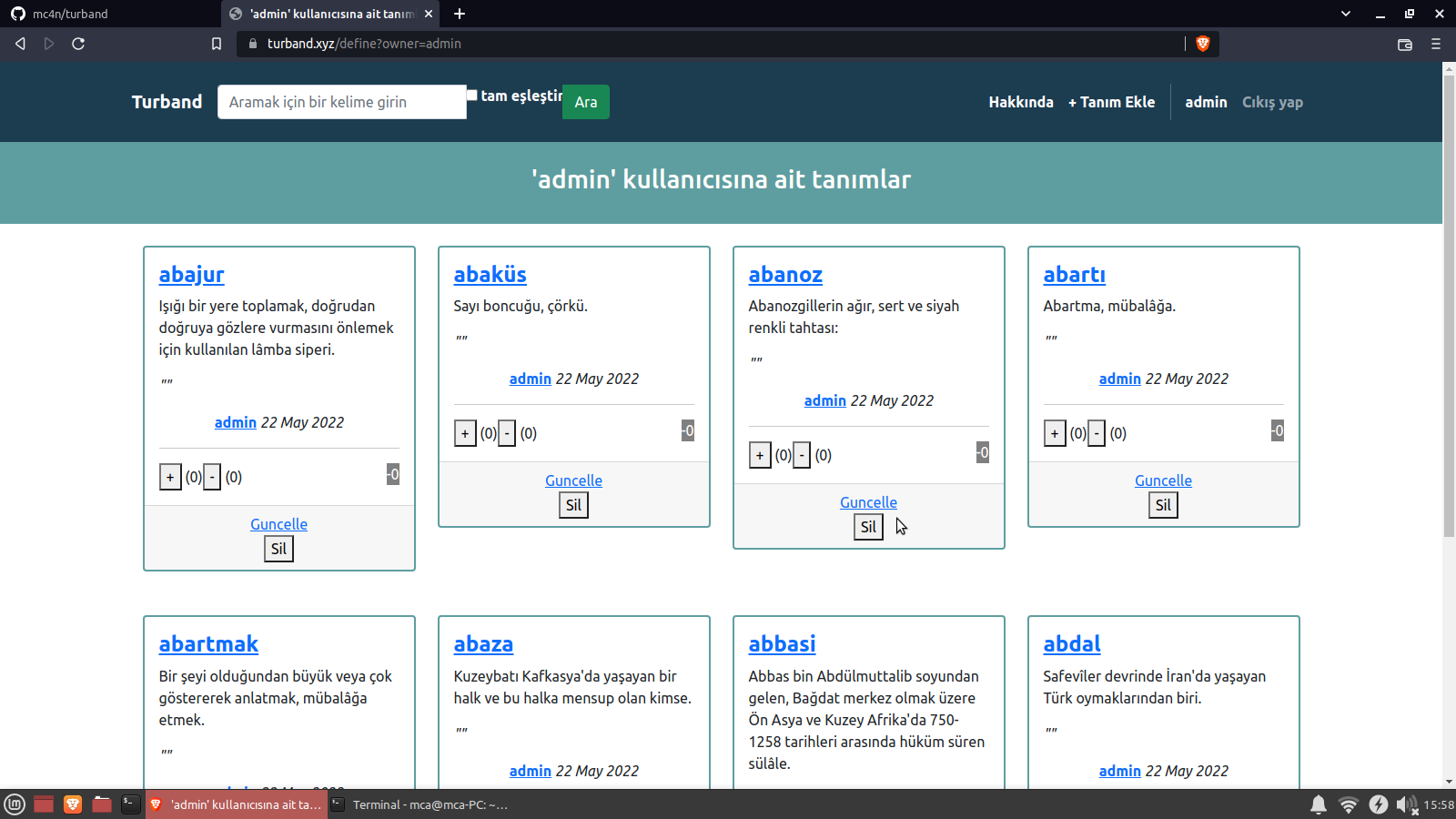This screenshot has width=1456, height=819.
Task: Open + Tanım Ekle page
Action: (x=1111, y=102)
